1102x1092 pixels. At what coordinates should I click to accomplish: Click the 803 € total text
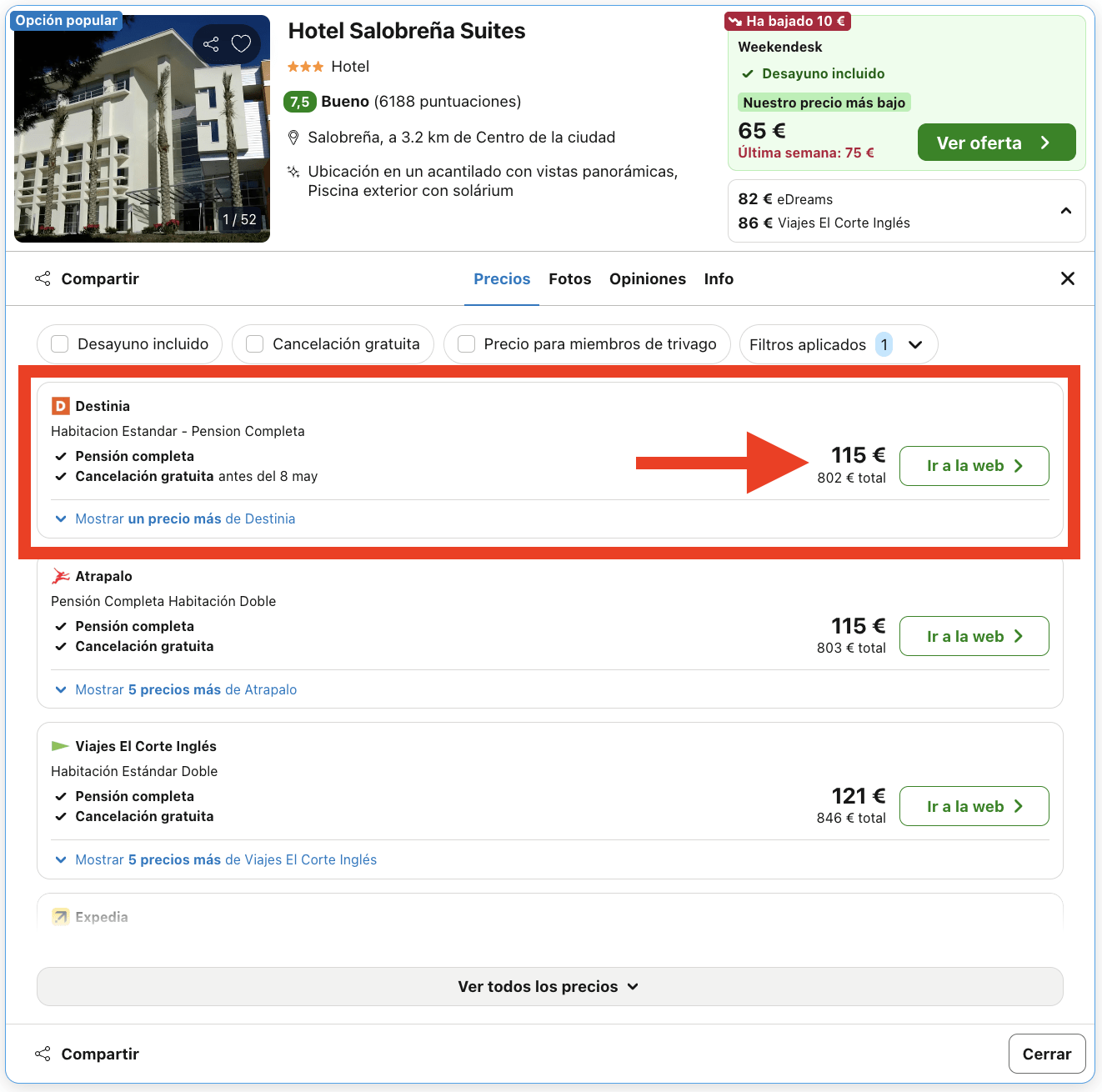coord(851,648)
